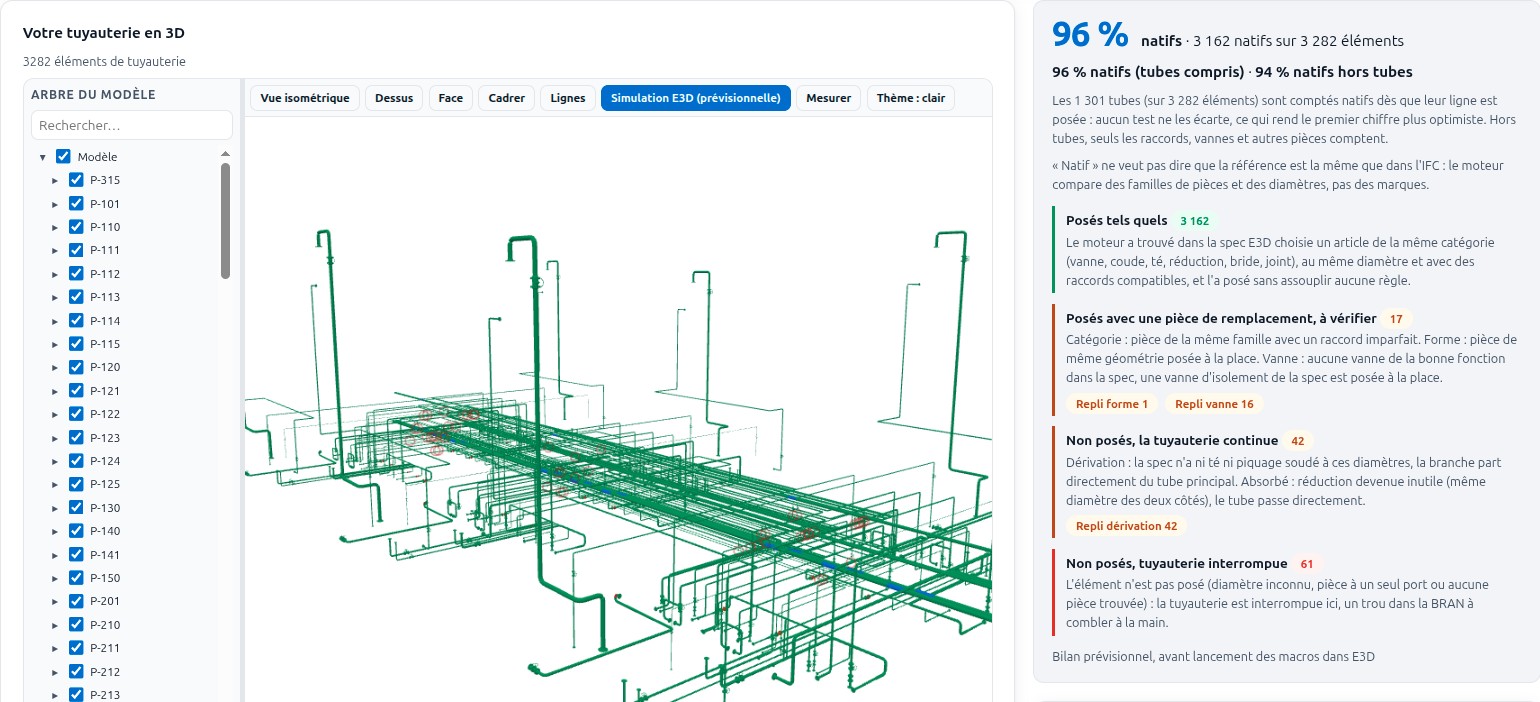Viewport: 1540px width, 702px height.
Task: Click the tree scrollbar up arrow
Action: point(225,154)
